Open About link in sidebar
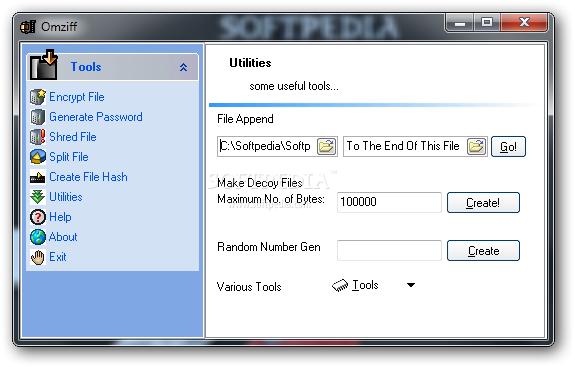Viewport: 575px width, 367px height. 63,237
